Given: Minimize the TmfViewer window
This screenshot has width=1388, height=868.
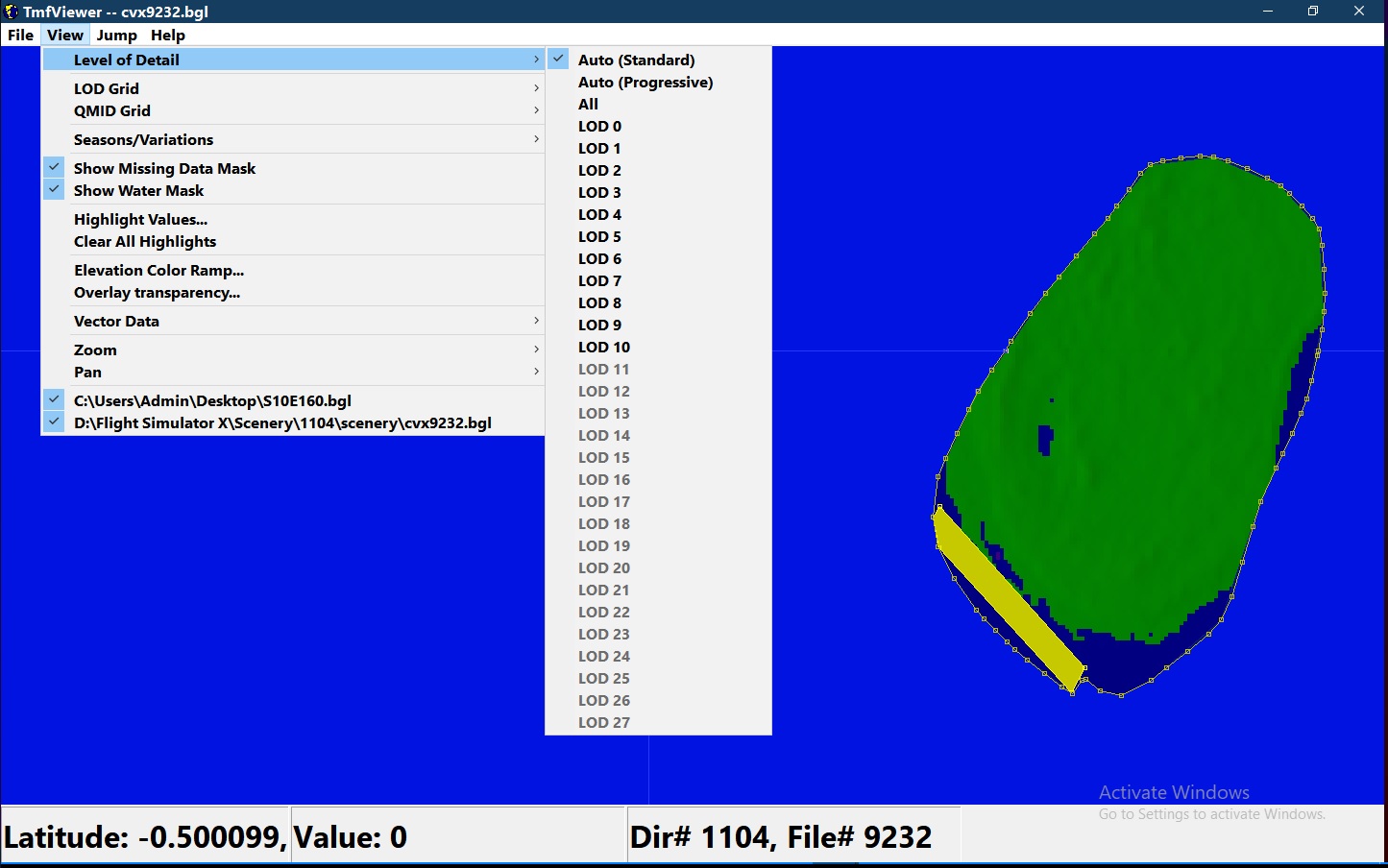Looking at the screenshot, I should point(1268,12).
